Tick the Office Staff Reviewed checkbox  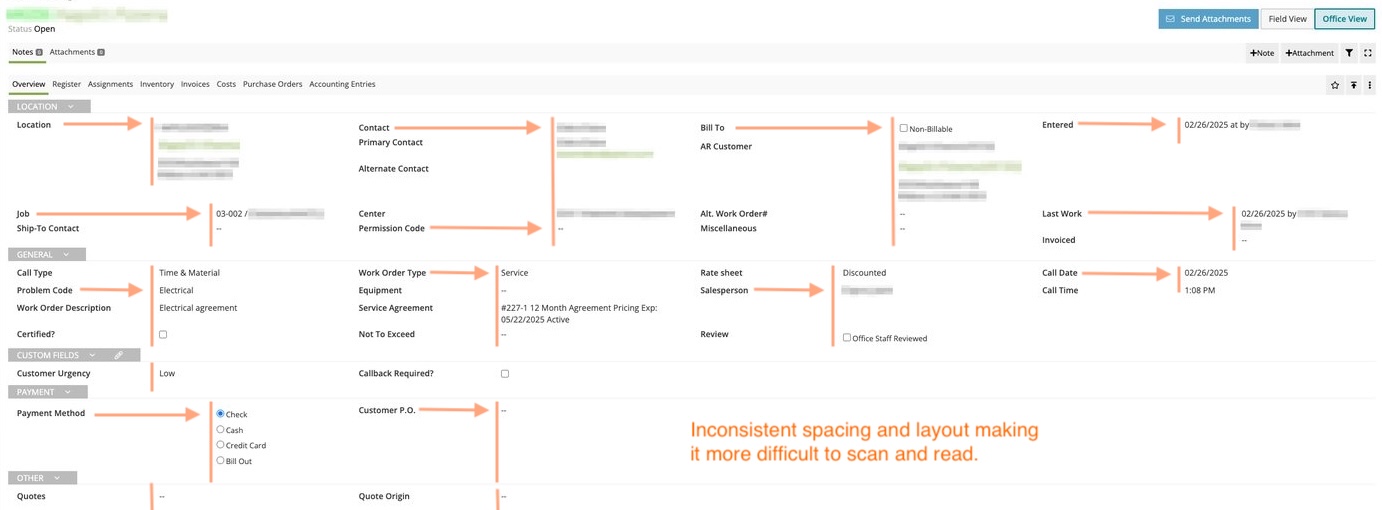(x=847, y=337)
